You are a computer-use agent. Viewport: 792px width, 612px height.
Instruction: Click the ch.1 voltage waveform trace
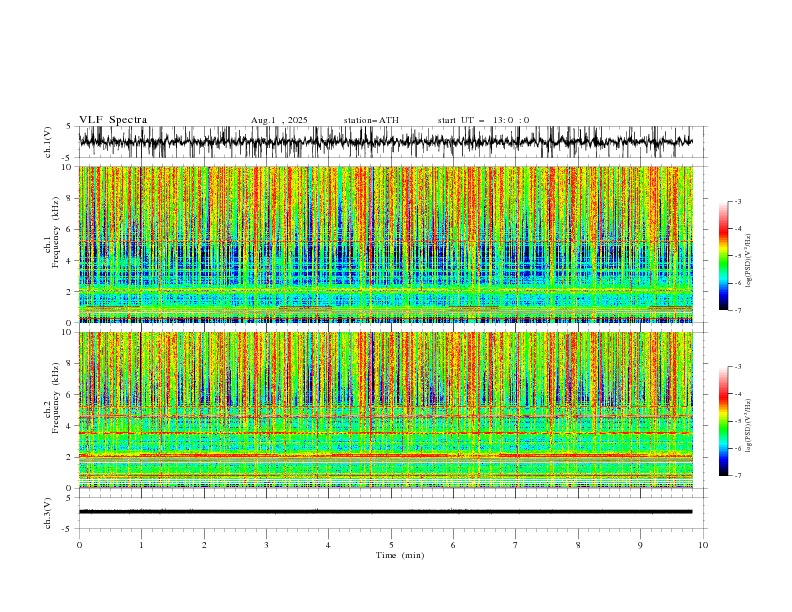tap(385, 142)
